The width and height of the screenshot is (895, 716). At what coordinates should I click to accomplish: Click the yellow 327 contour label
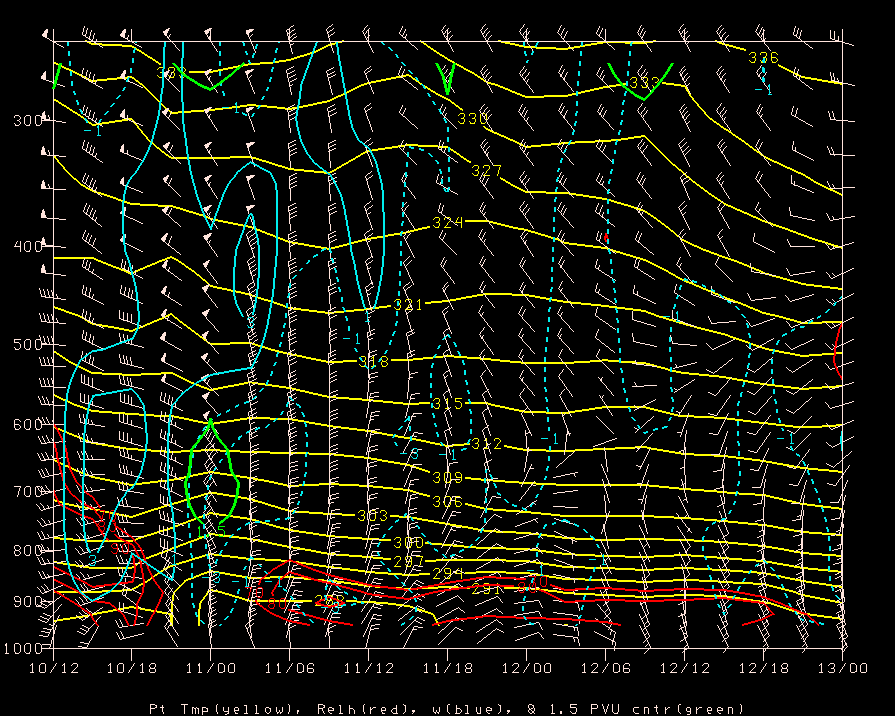point(486,171)
